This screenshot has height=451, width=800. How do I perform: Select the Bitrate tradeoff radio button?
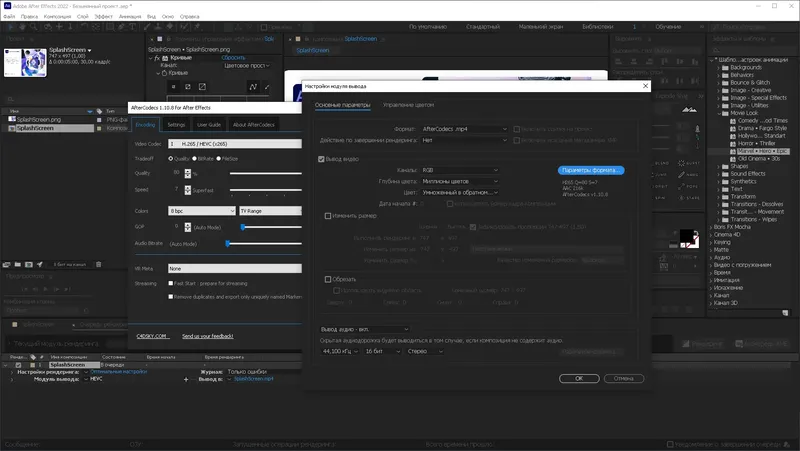pyautogui.click(x=194, y=159)
